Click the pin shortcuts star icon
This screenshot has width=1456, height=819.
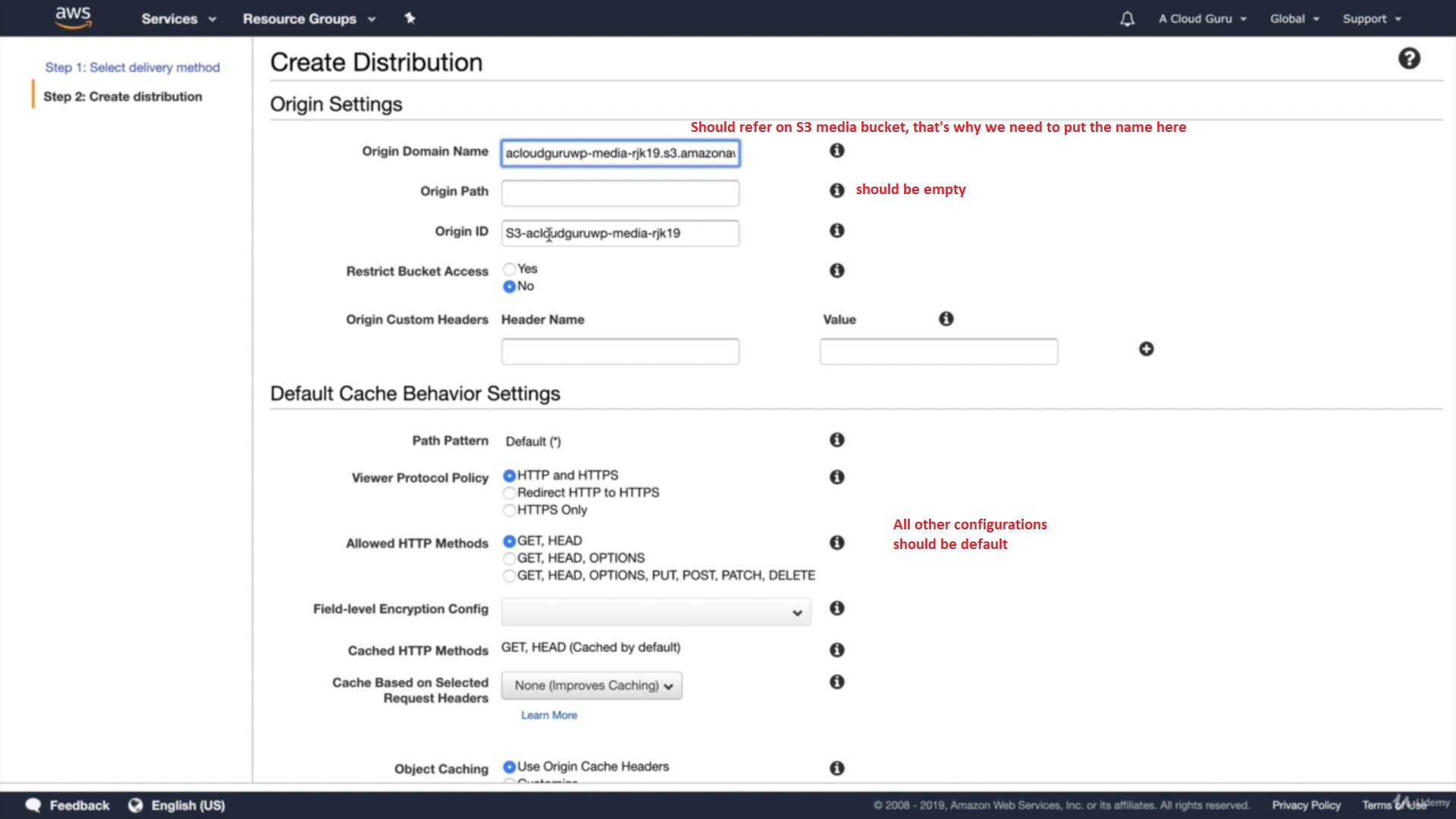click(x=410, y=18)
